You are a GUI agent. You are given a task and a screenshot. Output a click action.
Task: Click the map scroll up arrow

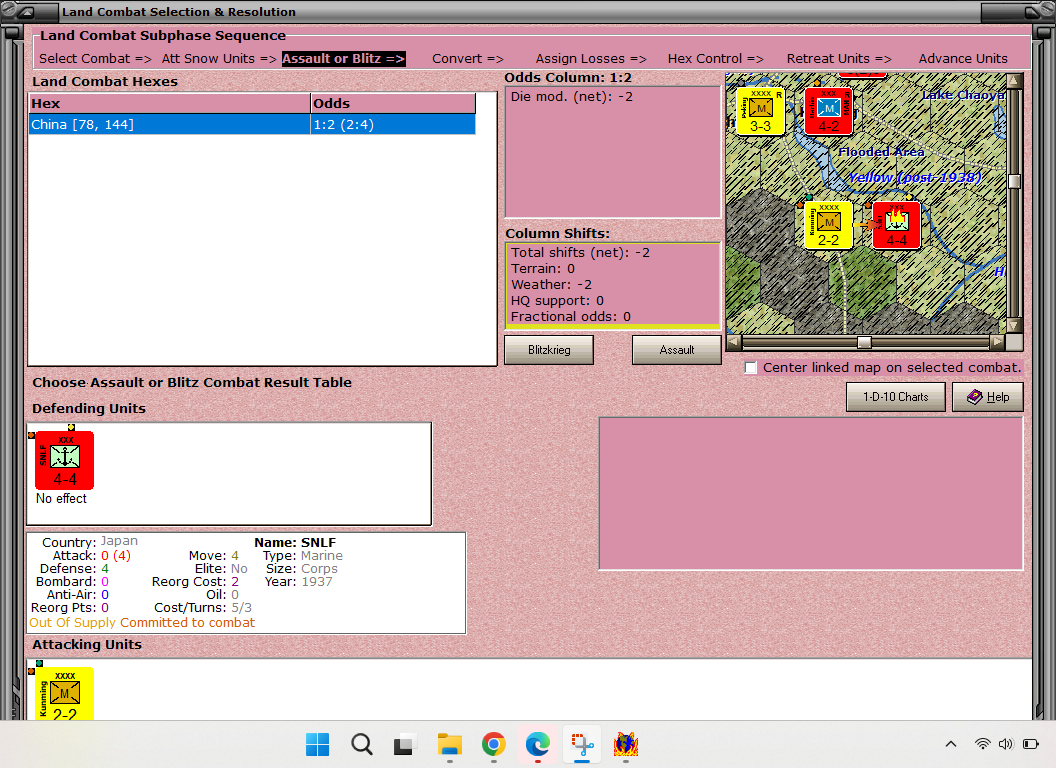(x=1014, y=81)
